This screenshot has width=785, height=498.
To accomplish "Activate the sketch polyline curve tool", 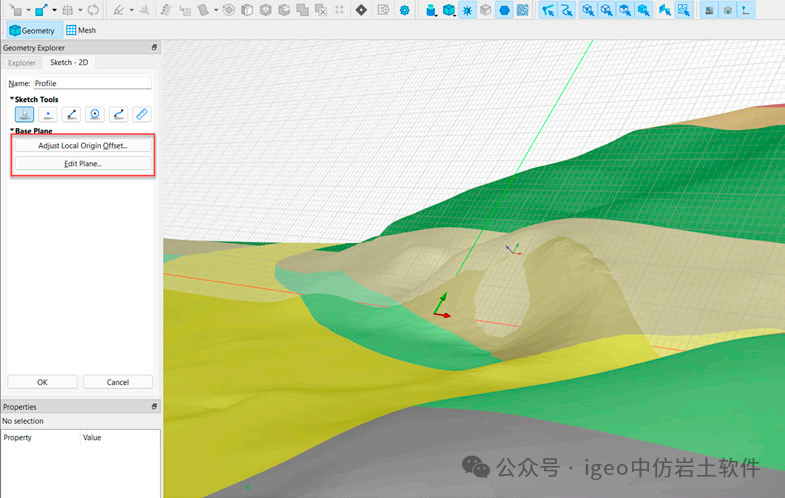I will [118, 115].
